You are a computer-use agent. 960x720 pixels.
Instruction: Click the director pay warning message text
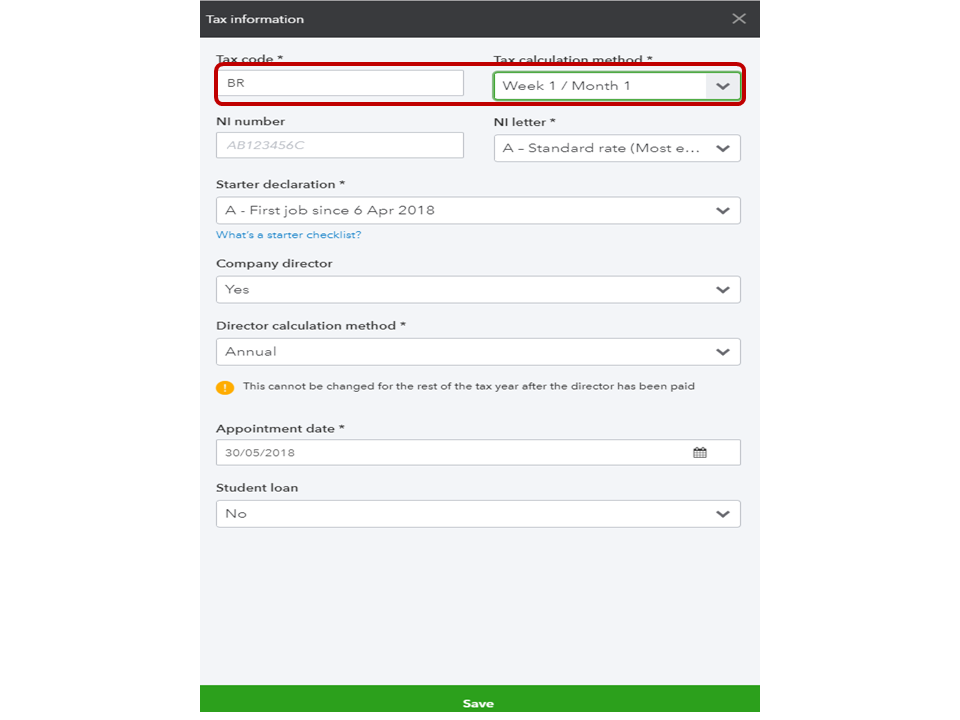click(468, 386)
